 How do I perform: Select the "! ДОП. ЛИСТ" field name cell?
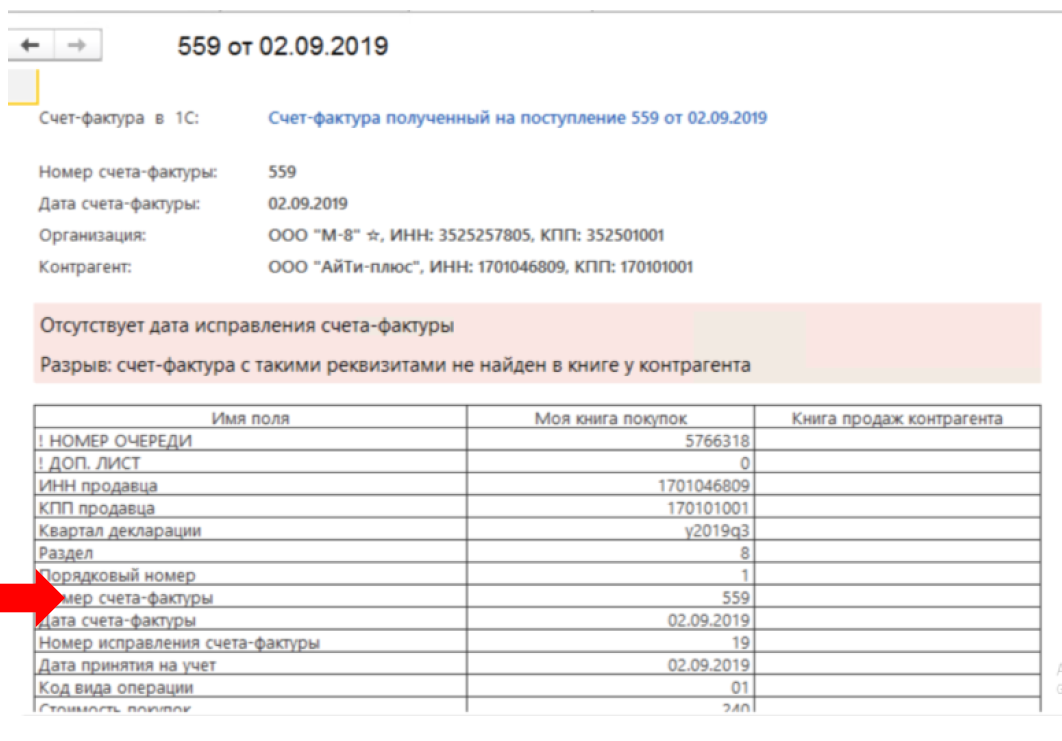[x=251, y=463]
